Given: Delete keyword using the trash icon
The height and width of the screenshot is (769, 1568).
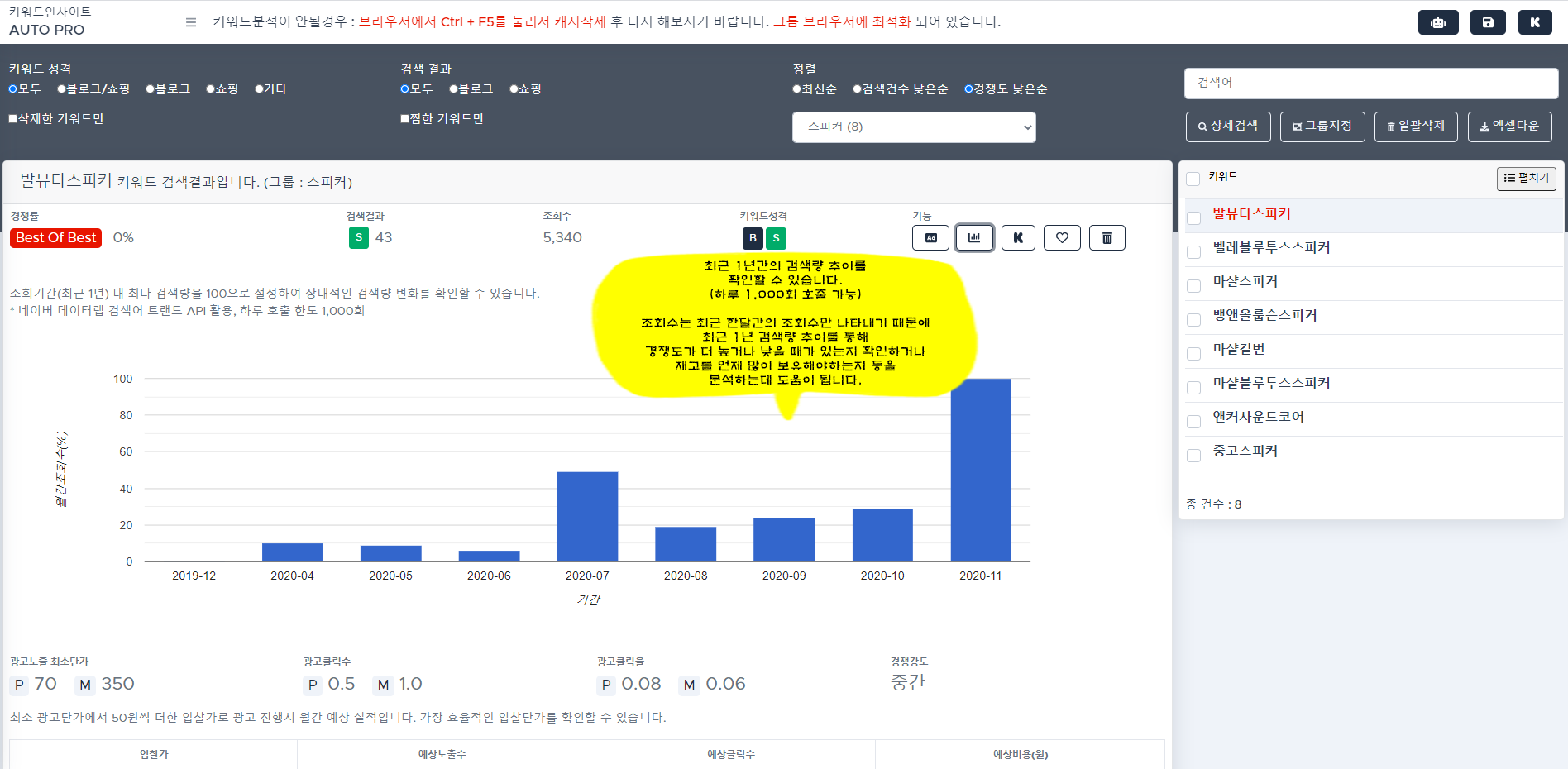Looking at the screenshot, I should pos(1107,238).
